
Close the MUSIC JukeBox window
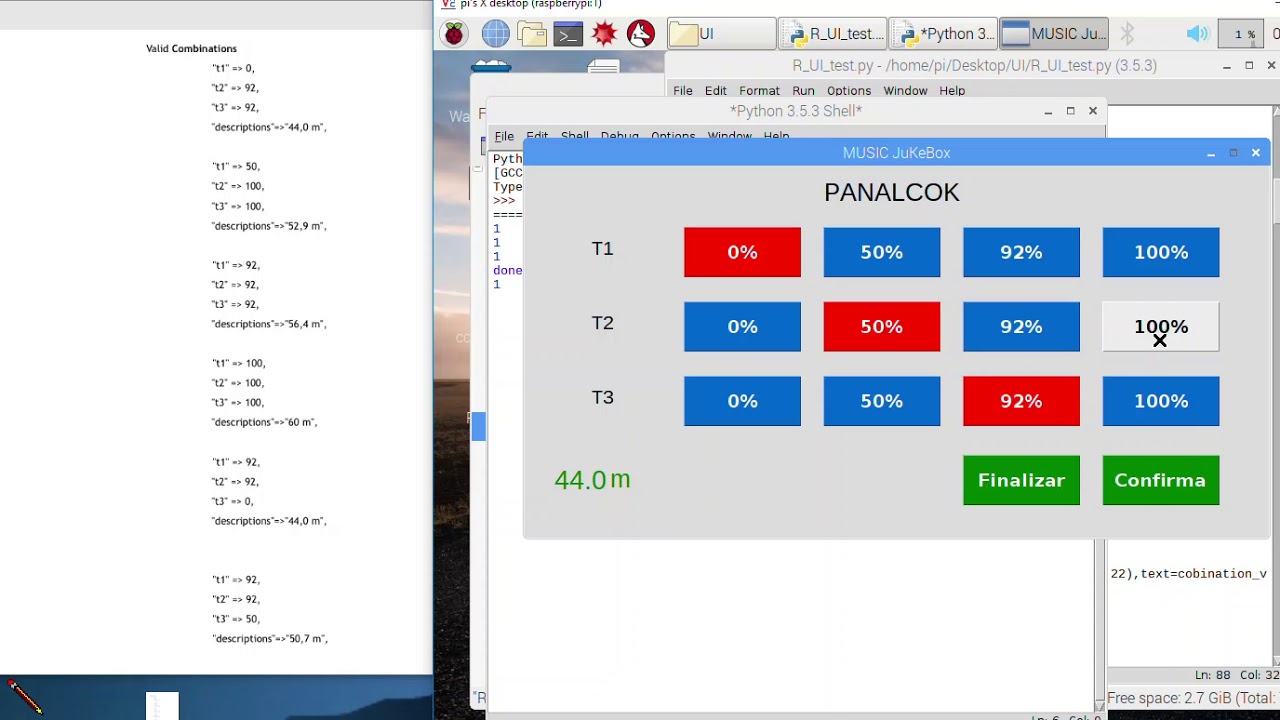[x=1256, y=152]
